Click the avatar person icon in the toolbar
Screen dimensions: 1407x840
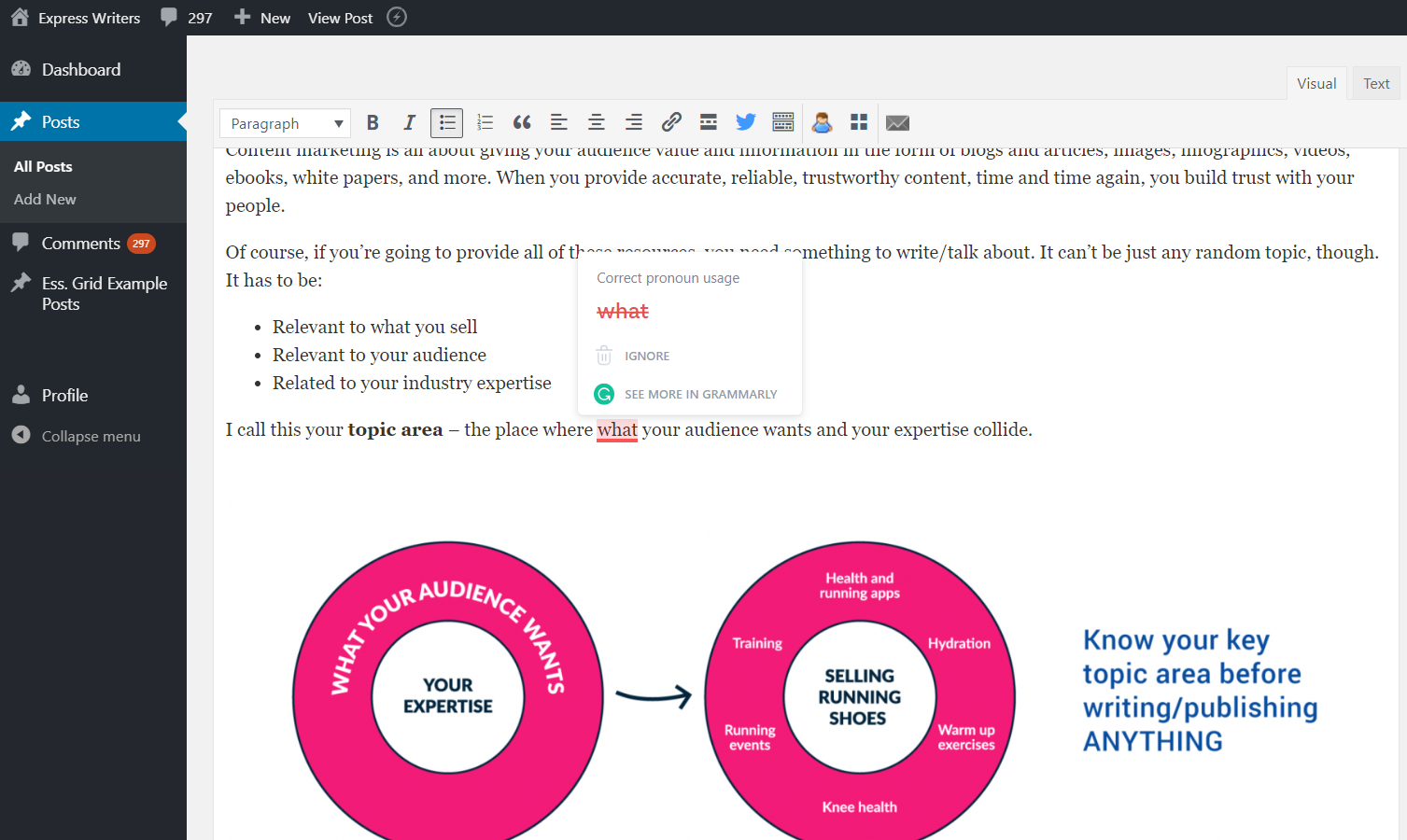point(821,122)
